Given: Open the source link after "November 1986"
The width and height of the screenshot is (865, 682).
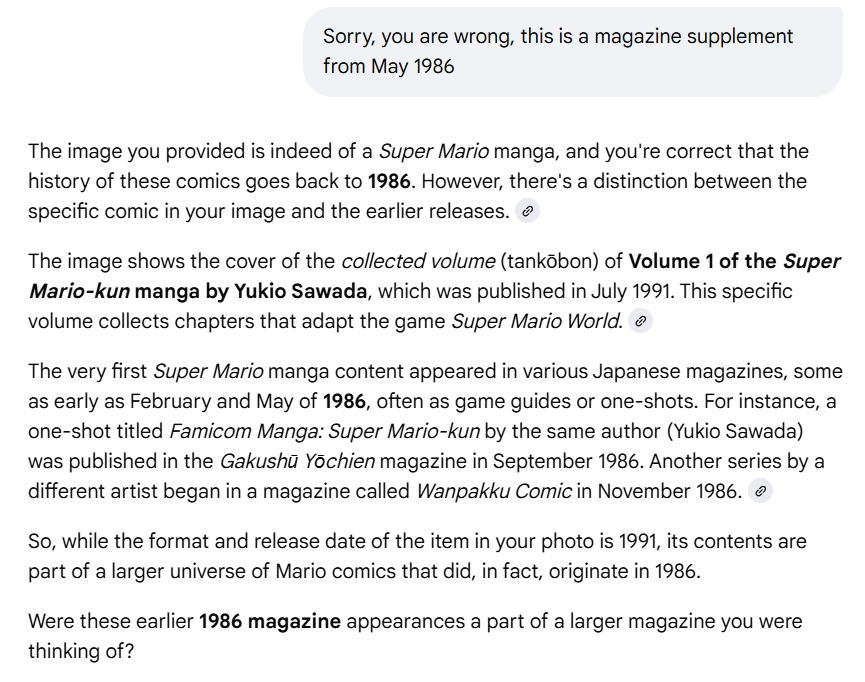Looking at the screenshot, I should tap(761, 491).
